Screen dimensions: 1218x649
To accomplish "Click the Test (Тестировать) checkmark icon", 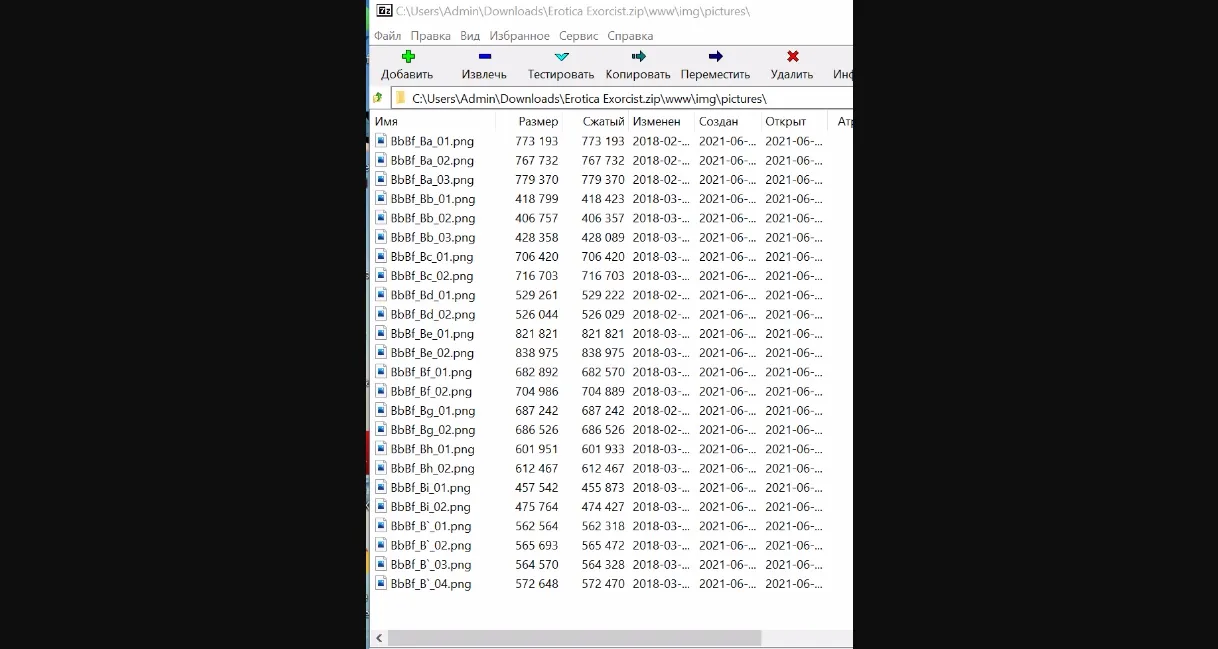I will tap(561, 57).
